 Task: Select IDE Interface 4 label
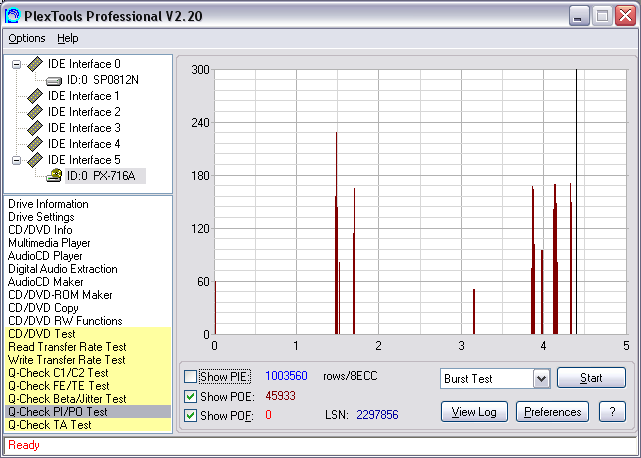point(84,144)
